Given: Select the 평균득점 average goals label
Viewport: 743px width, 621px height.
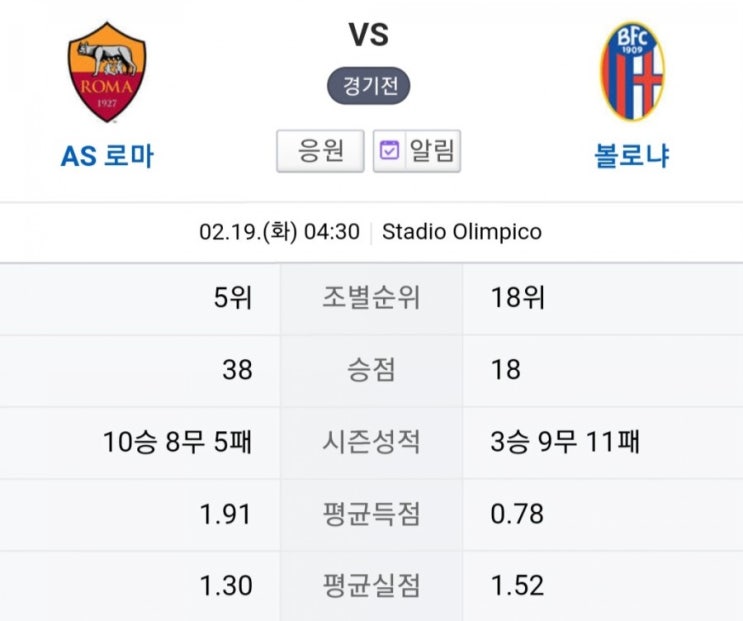Looking at the screenshot, I should point(371,514).
